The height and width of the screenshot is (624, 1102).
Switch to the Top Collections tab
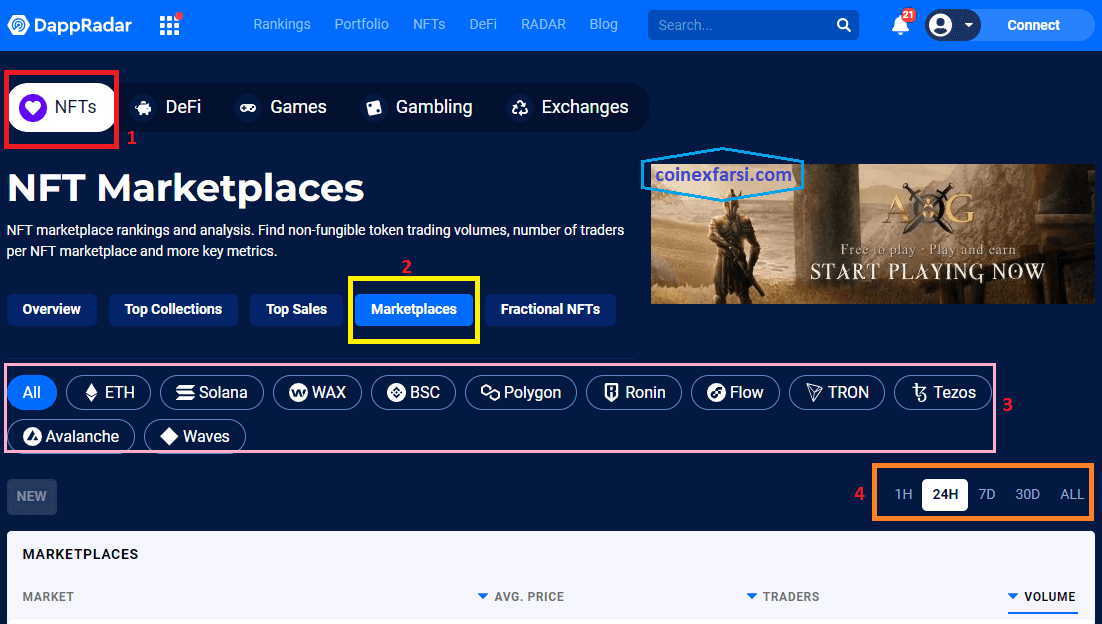click(x=173, y=309)
